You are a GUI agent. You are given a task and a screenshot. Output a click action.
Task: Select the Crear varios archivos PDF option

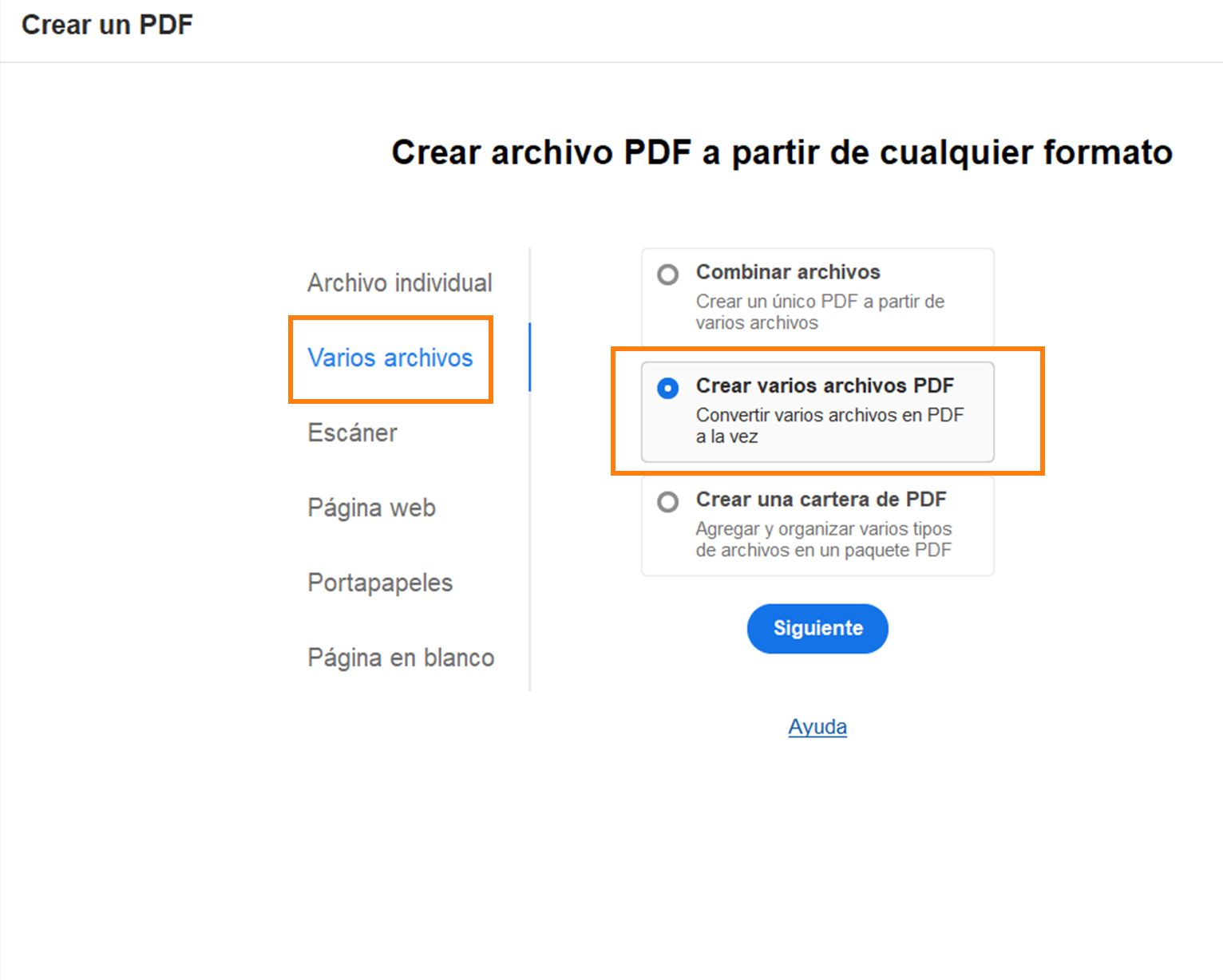click(x=668, y=389)
